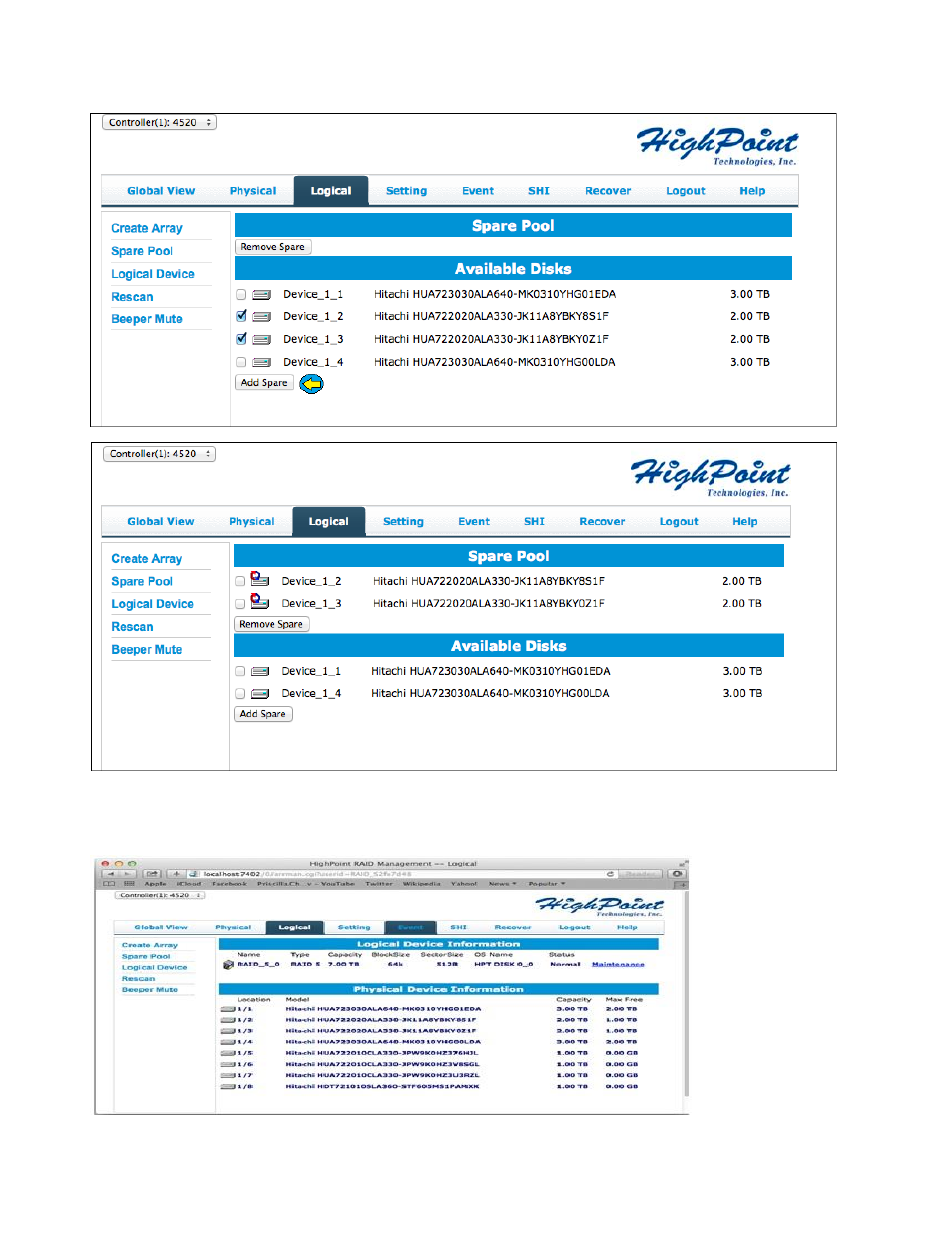Click Wikipedia bookmark in Safari bookmarks bar

(421, 884)
